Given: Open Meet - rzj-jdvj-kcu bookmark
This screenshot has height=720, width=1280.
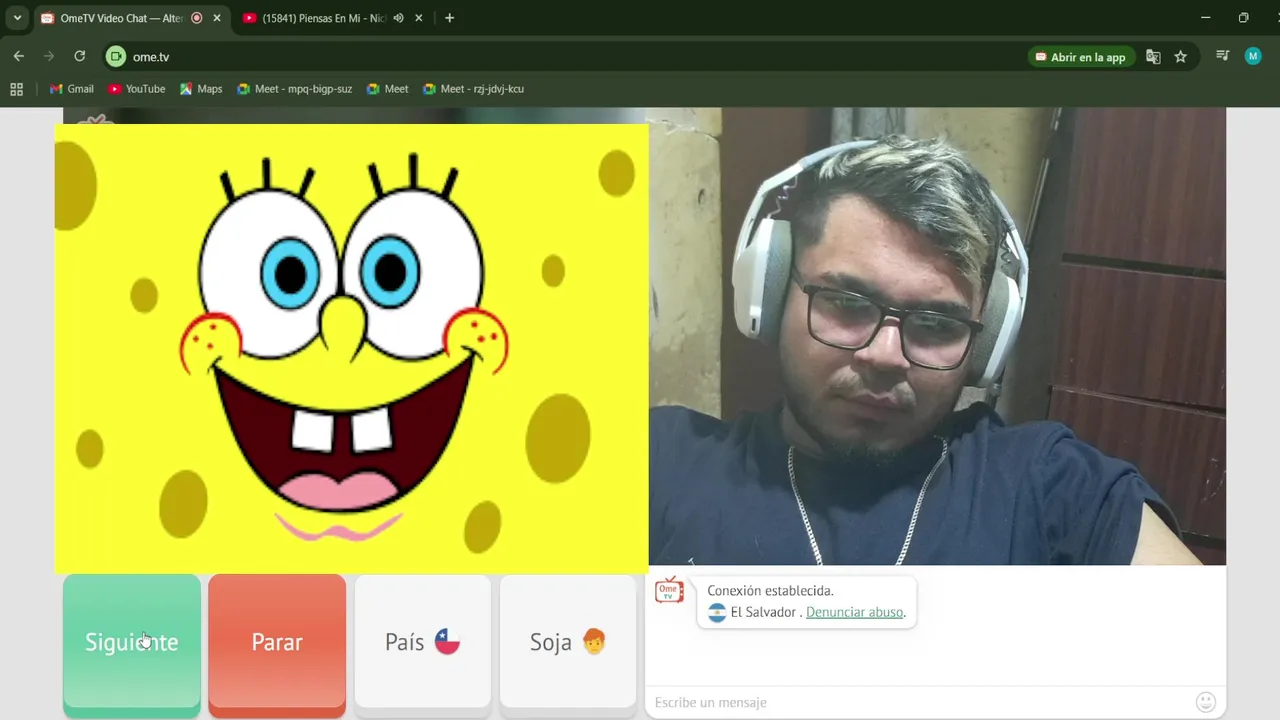Looking at the screenshot, I should pyautogui.click(x=474, y=89).
